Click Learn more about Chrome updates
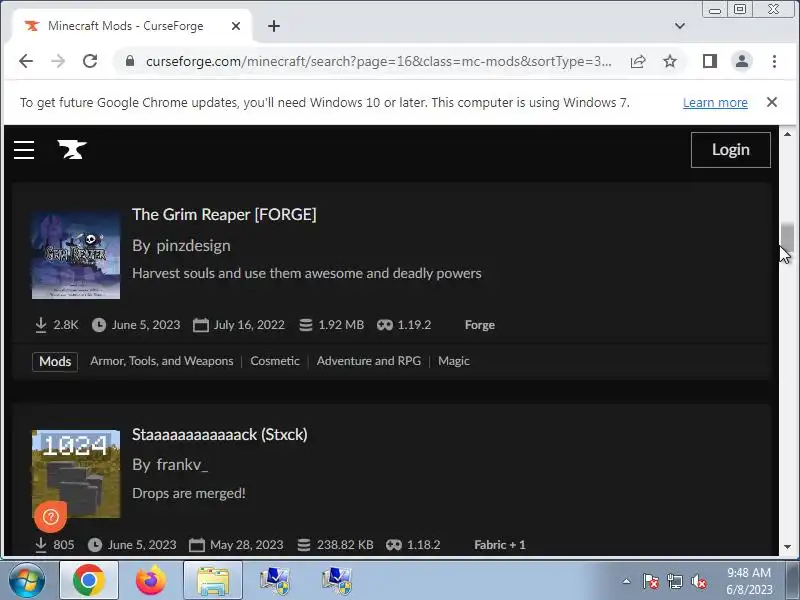The image size is (800, 600). click(715, 103)
